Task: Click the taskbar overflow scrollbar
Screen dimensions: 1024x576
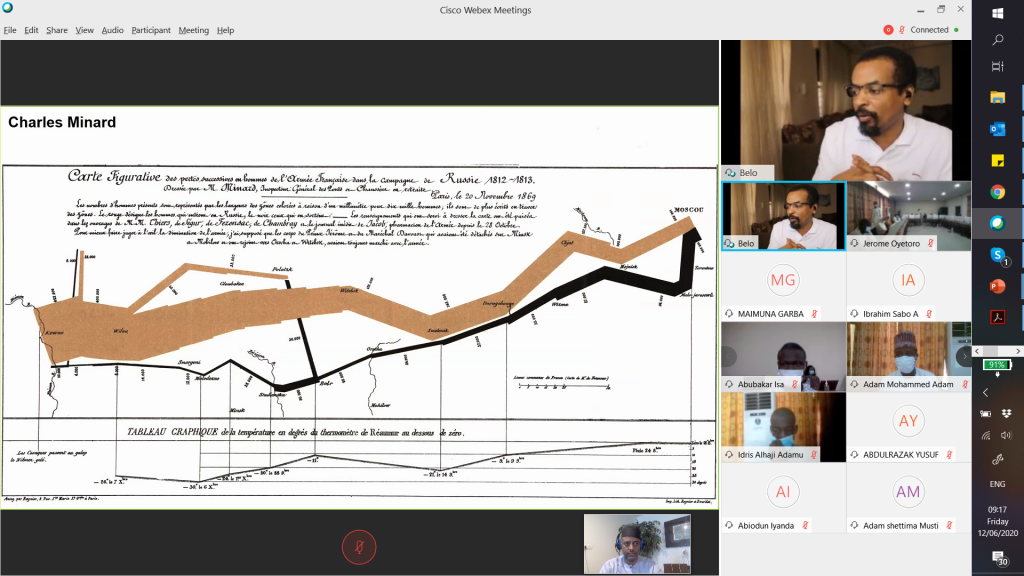Action: click(x=997, y=351)
